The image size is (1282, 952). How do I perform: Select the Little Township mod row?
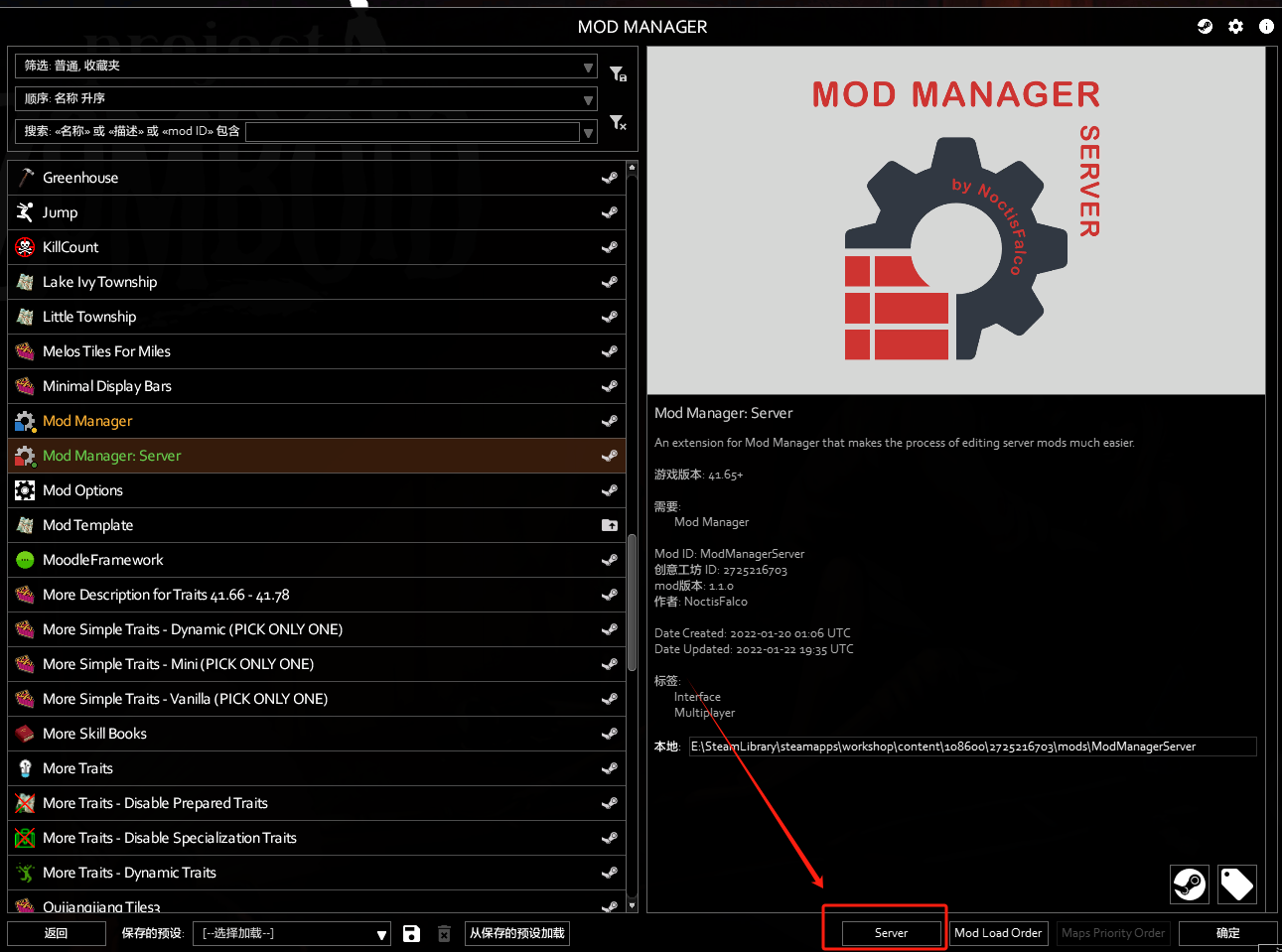[317, 317]
